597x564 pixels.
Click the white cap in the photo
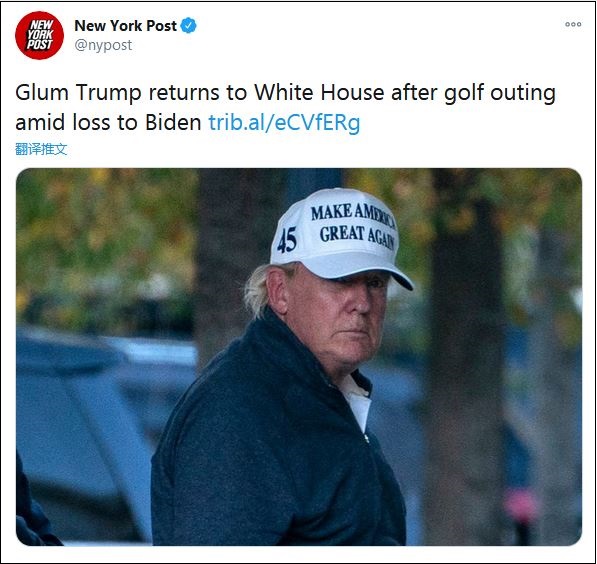[338, 236]
